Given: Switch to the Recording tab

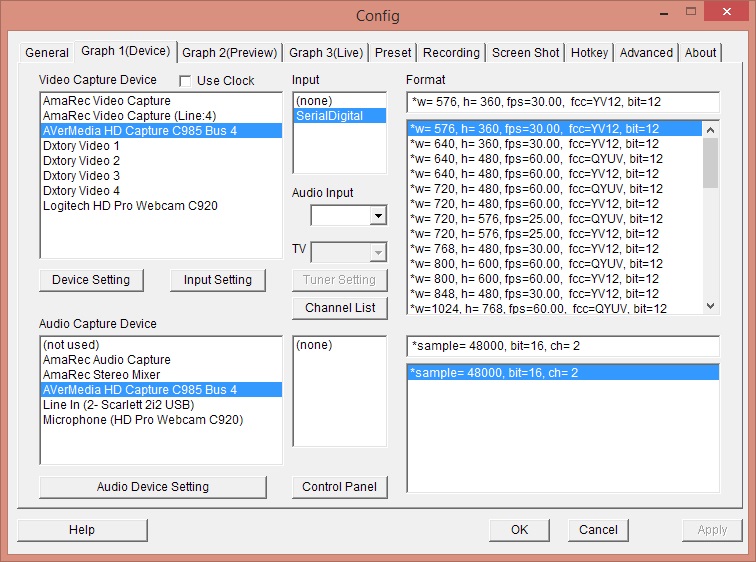Looking at the screenshot, I should [451, 53].
